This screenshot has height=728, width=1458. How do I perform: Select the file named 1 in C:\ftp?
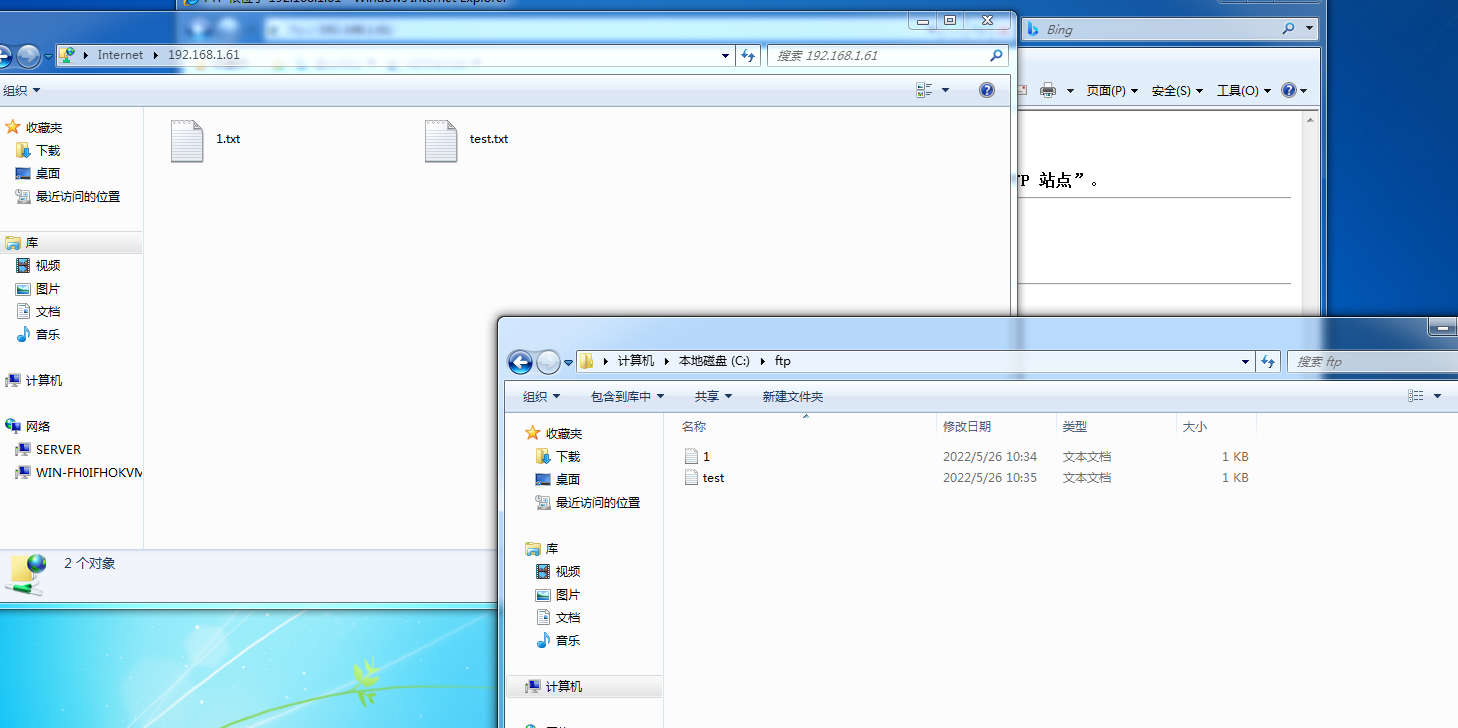click(x=697, y=456)
